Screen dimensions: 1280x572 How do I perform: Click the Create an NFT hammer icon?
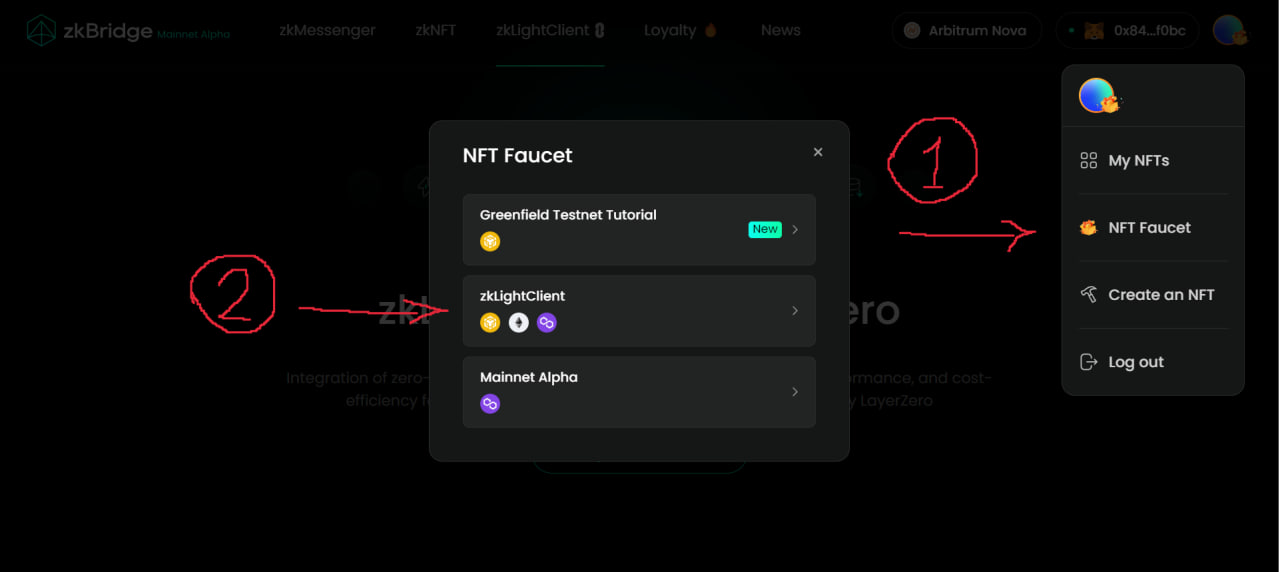(1089, 295)
